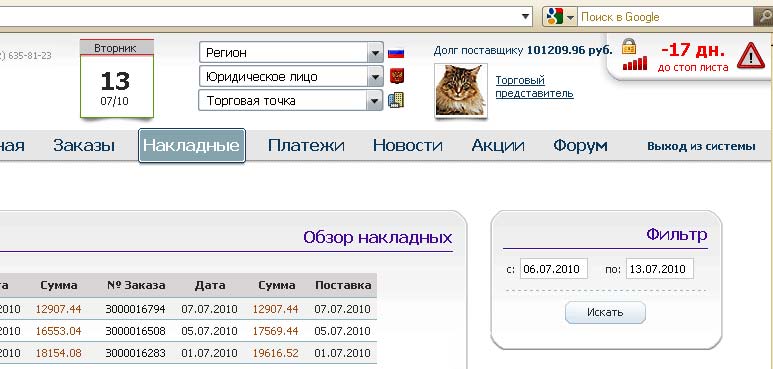Click the Russian flag icon next to Регион
Viewport: 773px width, 369px height.
pyautogui.click(x=396, y=53)
